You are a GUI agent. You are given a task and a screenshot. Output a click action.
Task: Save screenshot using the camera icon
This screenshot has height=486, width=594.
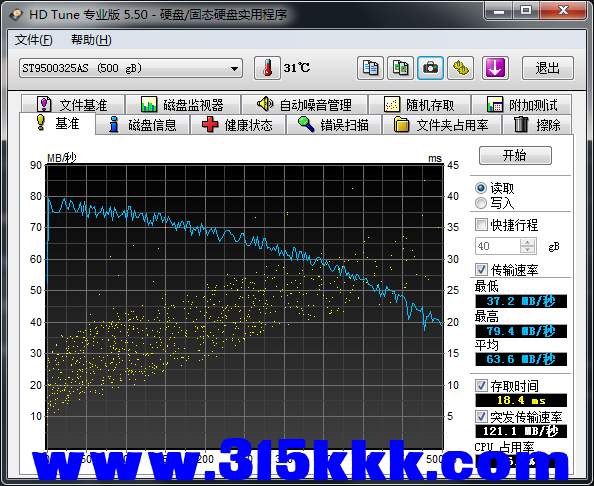[430, 68]
